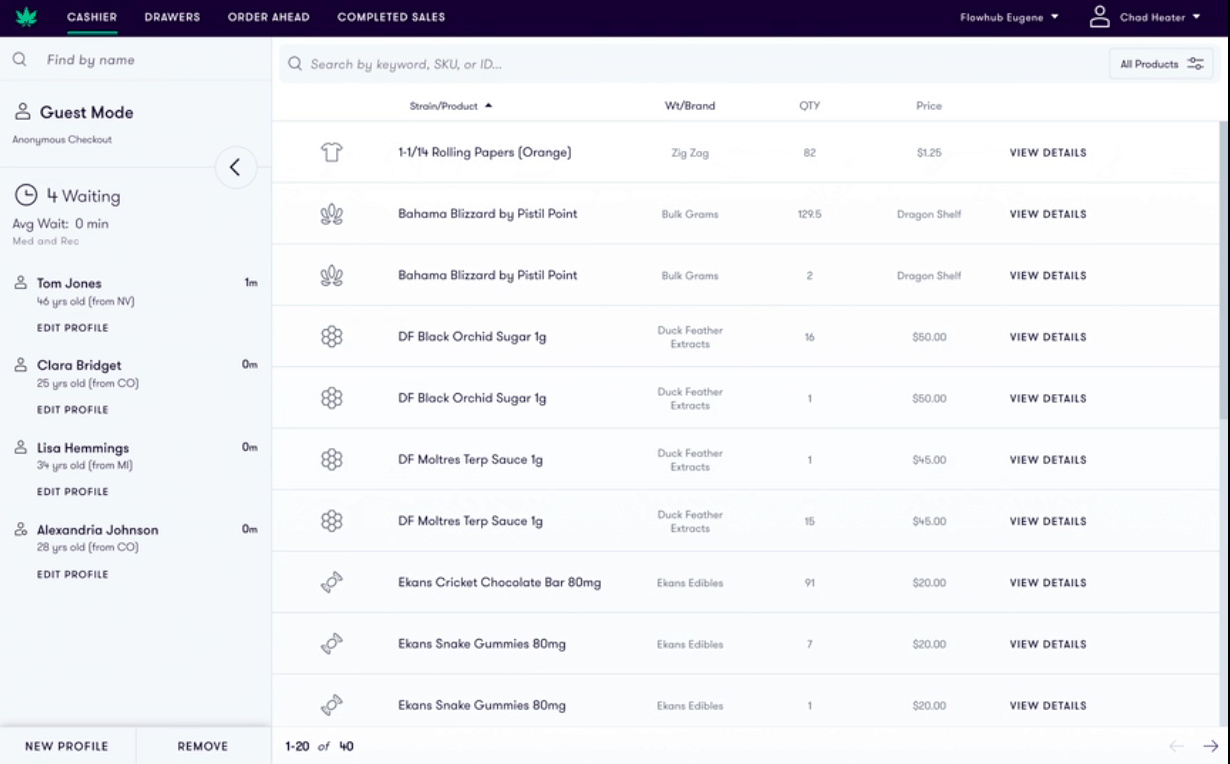The height and width of the screenshot is (764, 1230).
Task: Open the Flowhub Eugene location dropdown
Action: (x=1009, y=17)
